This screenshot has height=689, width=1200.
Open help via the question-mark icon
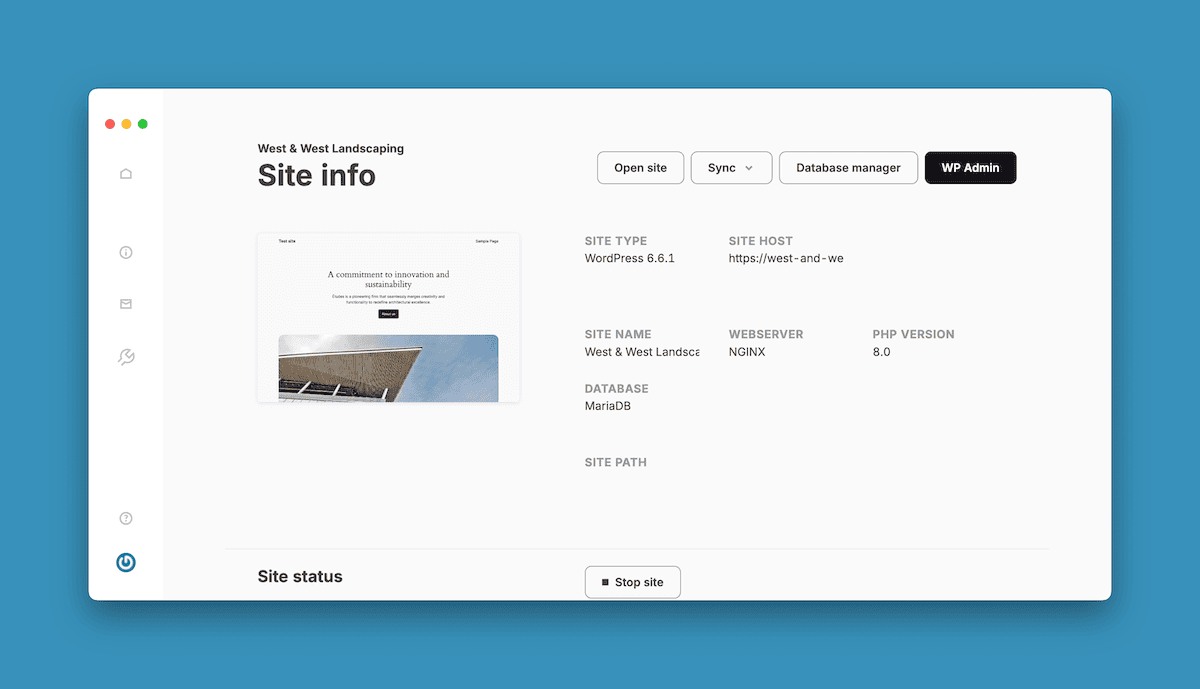[x=126, y=518]
